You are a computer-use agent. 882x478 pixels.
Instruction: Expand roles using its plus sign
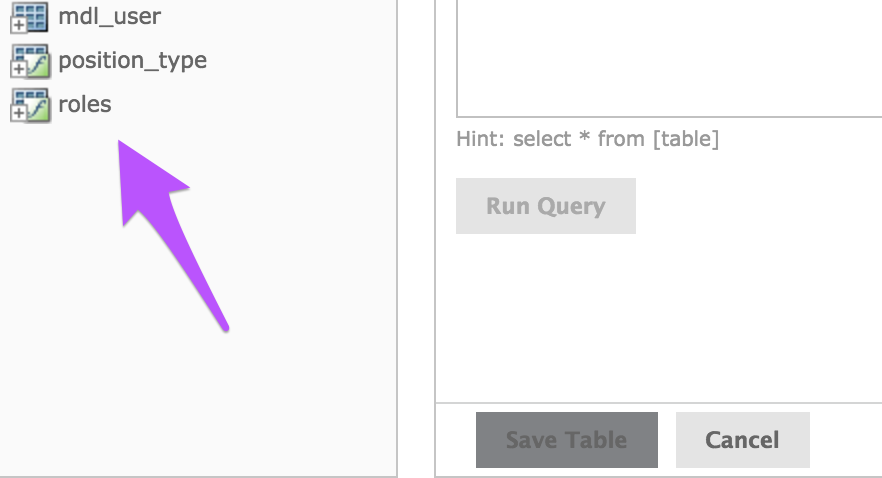[18, 112]
